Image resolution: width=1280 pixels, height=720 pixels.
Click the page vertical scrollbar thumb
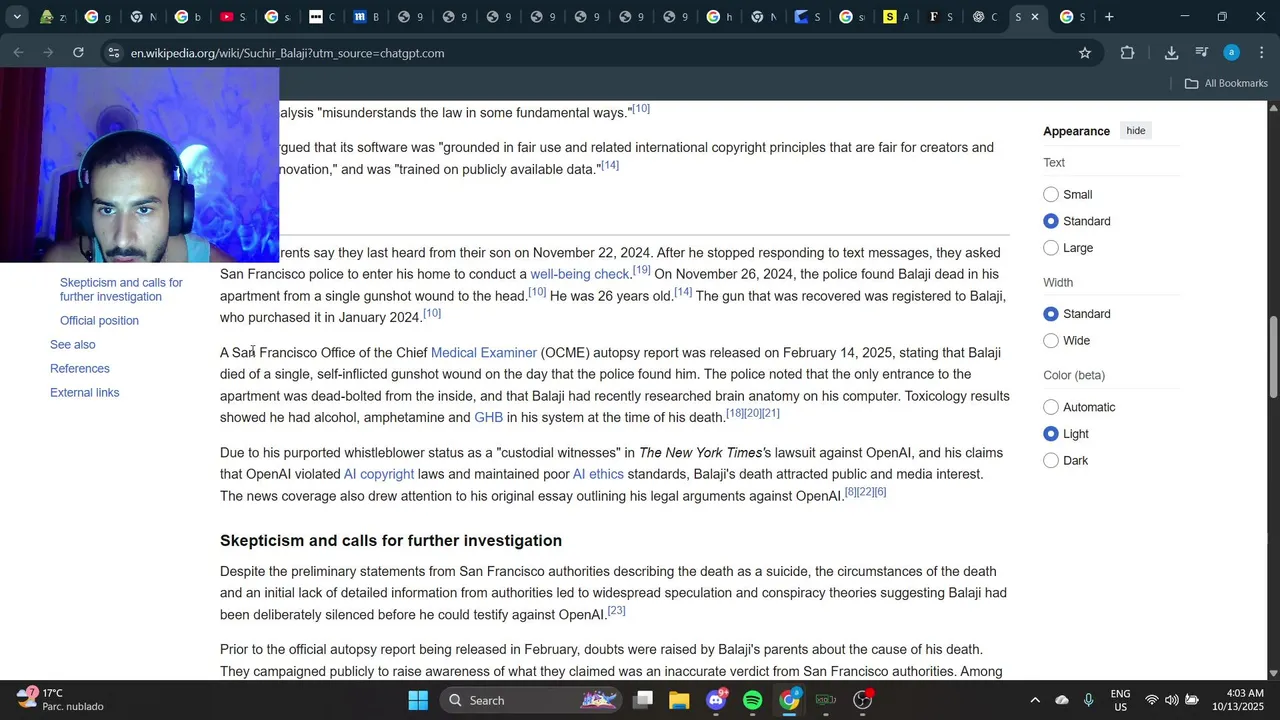tap(1273, 357)
